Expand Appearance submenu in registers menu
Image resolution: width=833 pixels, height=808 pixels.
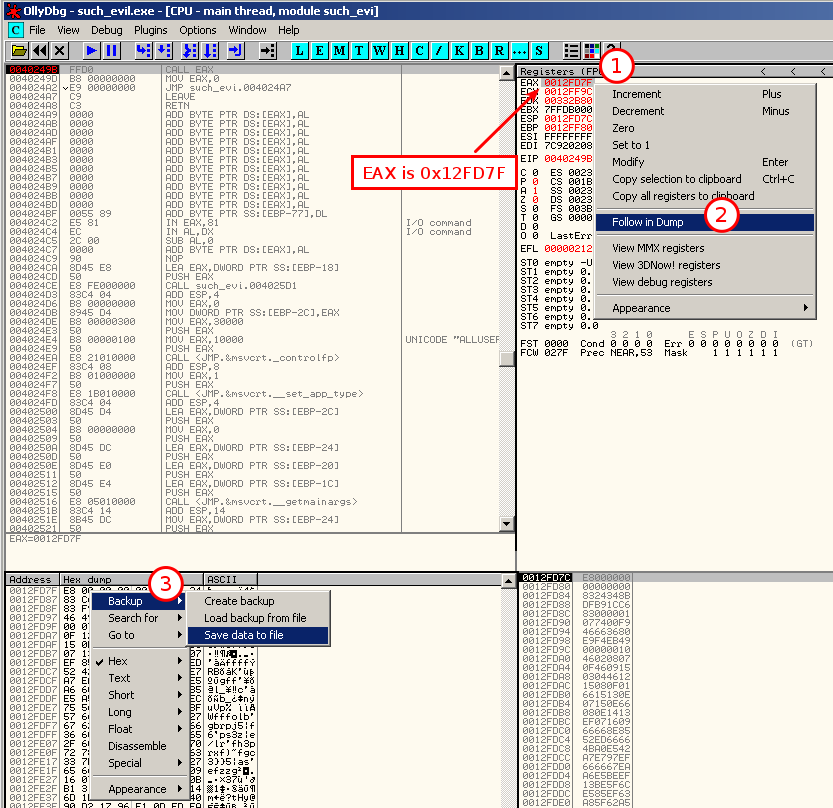pos(641,308)
